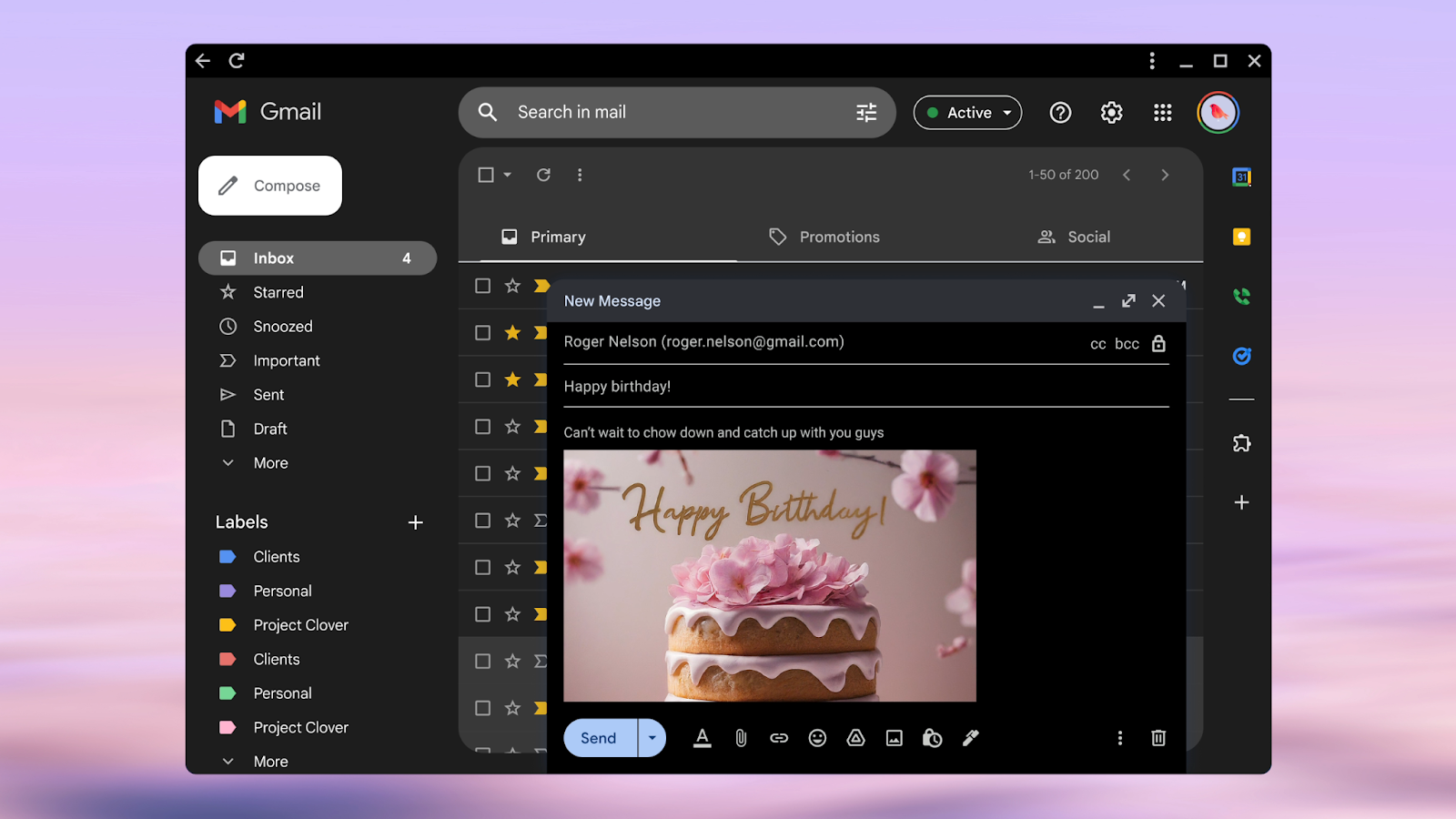
Task: Insert files using Google Drive icon
Action: click(x=855, y=738)
